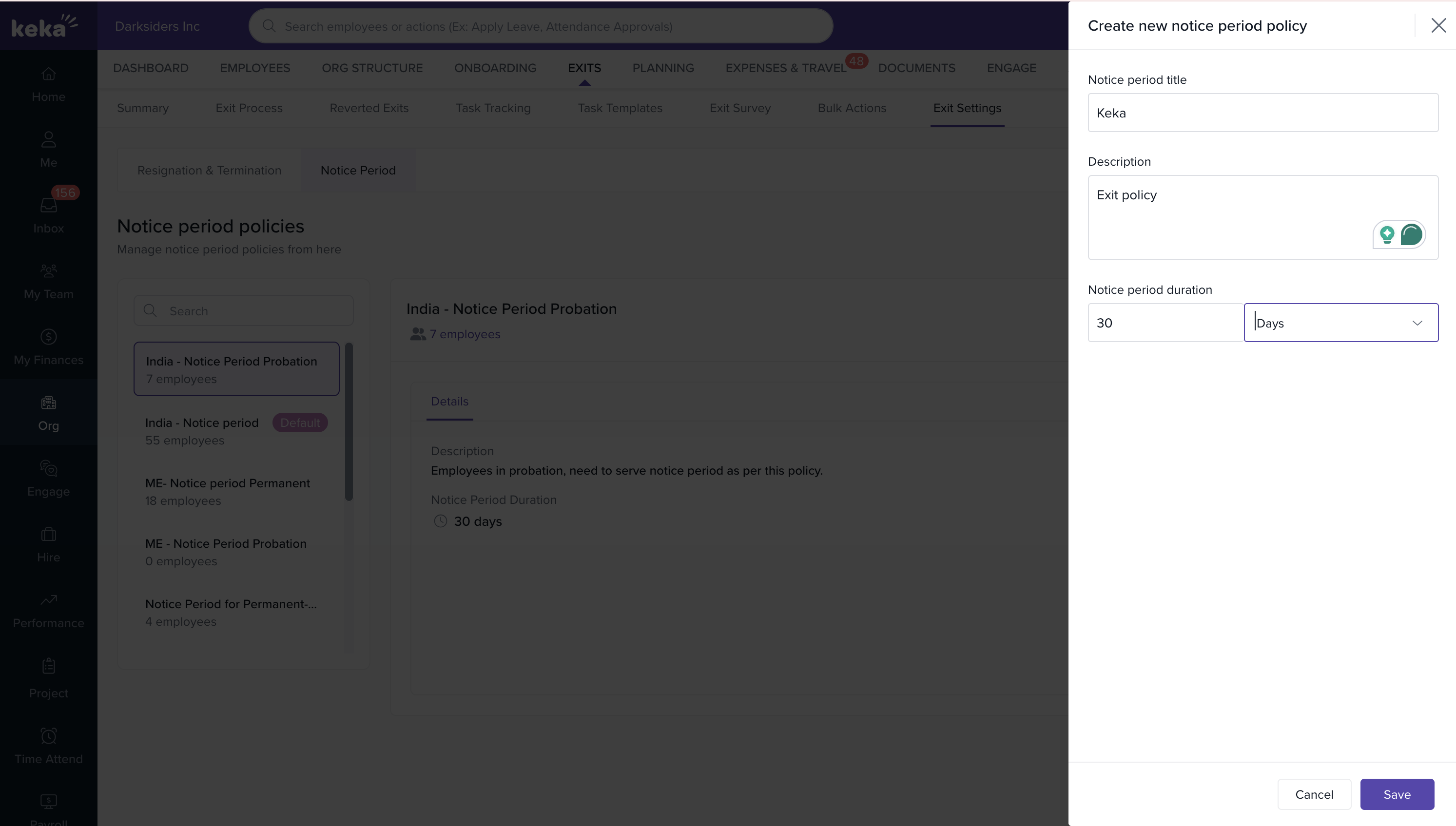Click the Grammarly icon in the Description box
The width and height of the screenshot is (1456, 826).
(x=1411, y=235)
